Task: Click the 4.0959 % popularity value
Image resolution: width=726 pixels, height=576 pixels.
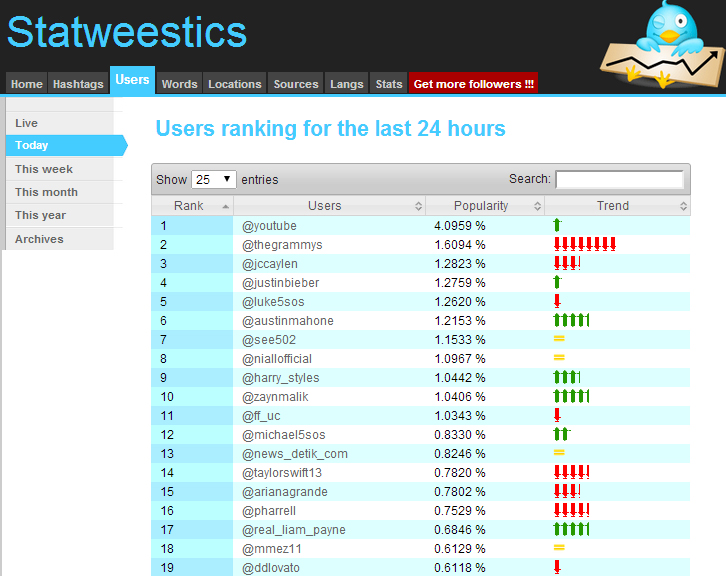Action: pos(460,225)
